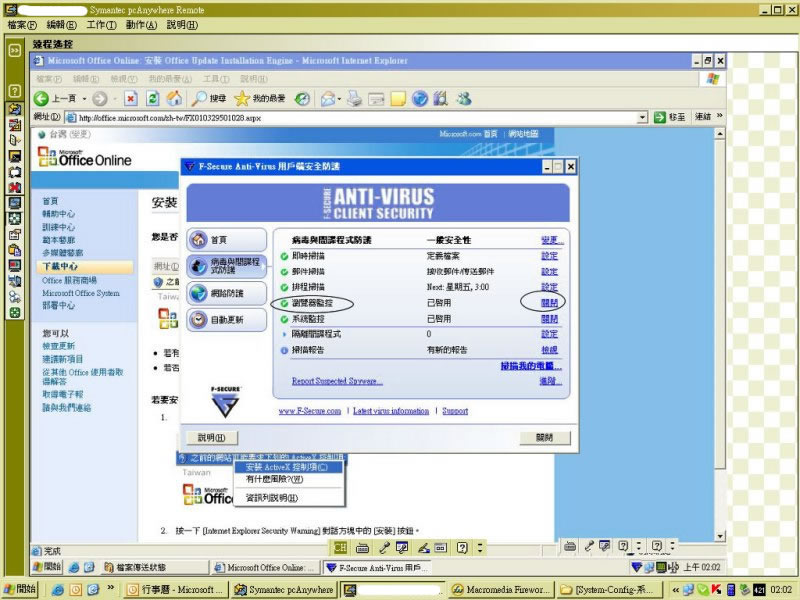Open Report Suspected Spyware link

[x=337, y=381]
